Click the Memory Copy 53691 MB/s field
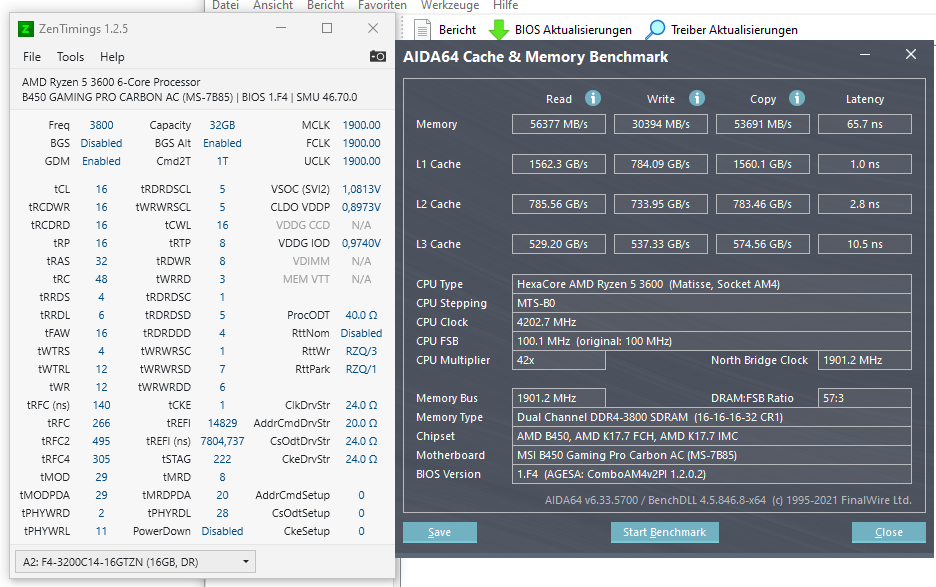 [x=763, y=124]
